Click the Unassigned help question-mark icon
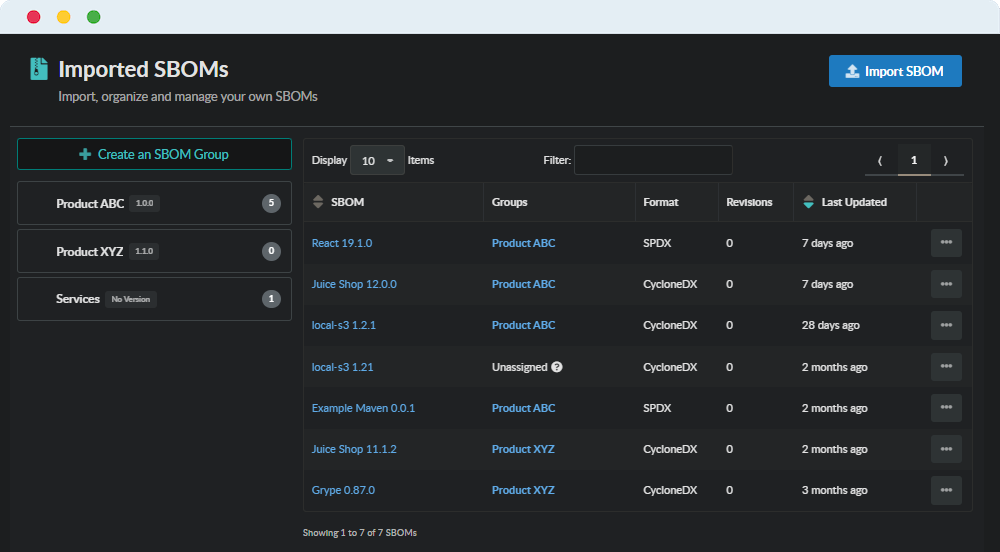1000x552 pixels. pyautogui.click(x=557, y=367)
